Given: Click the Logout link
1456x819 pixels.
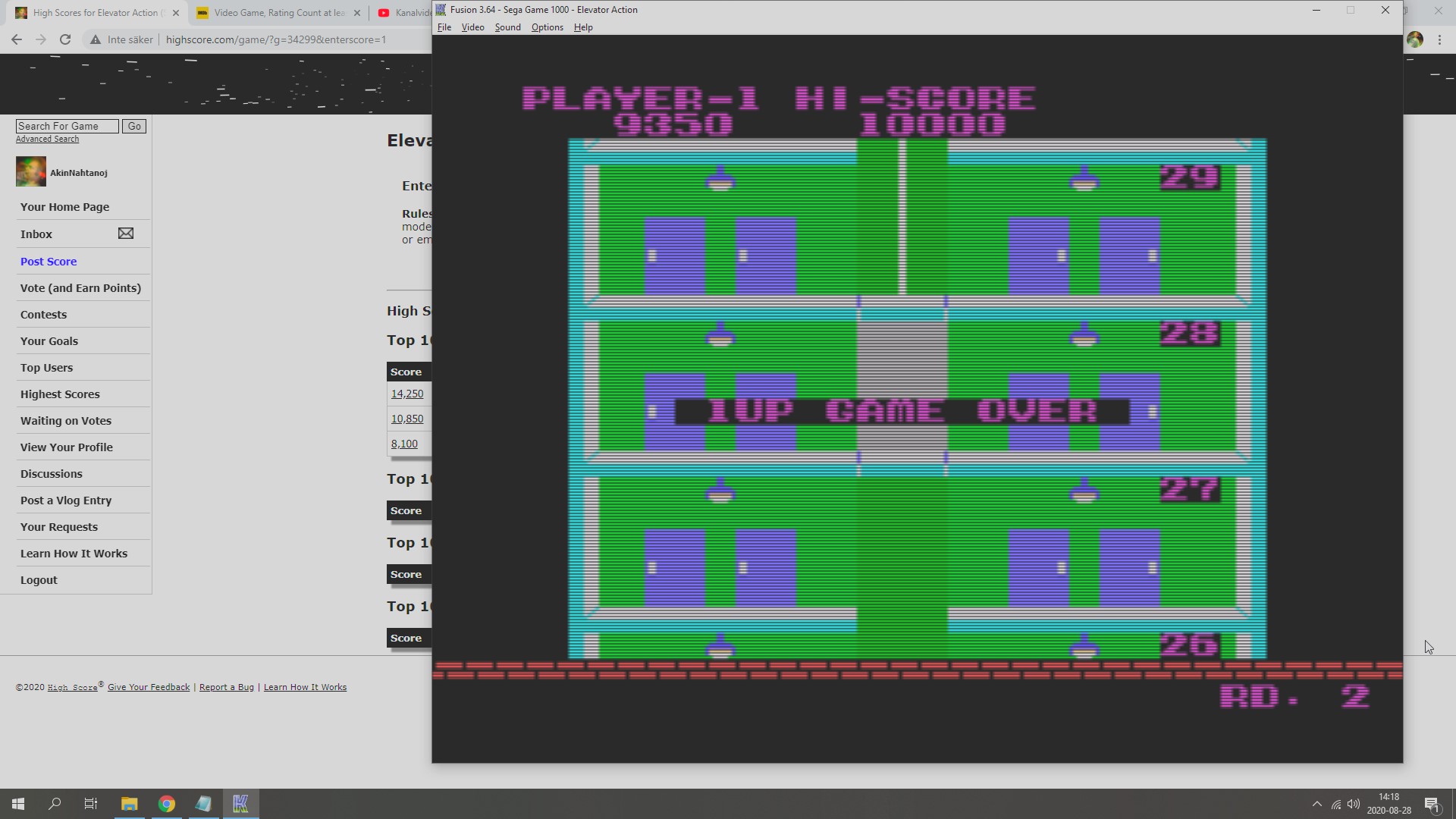Looking at the screenshot, I should tap(39, 580).
